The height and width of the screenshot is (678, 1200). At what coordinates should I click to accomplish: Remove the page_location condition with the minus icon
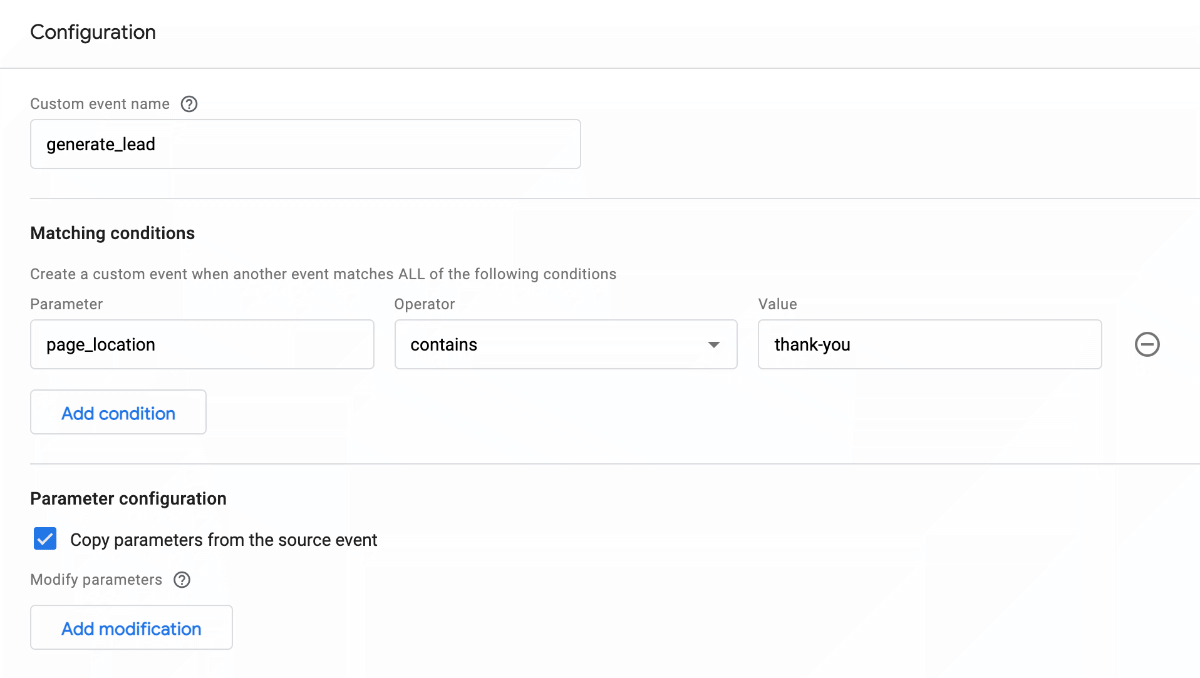point(1147,345)
